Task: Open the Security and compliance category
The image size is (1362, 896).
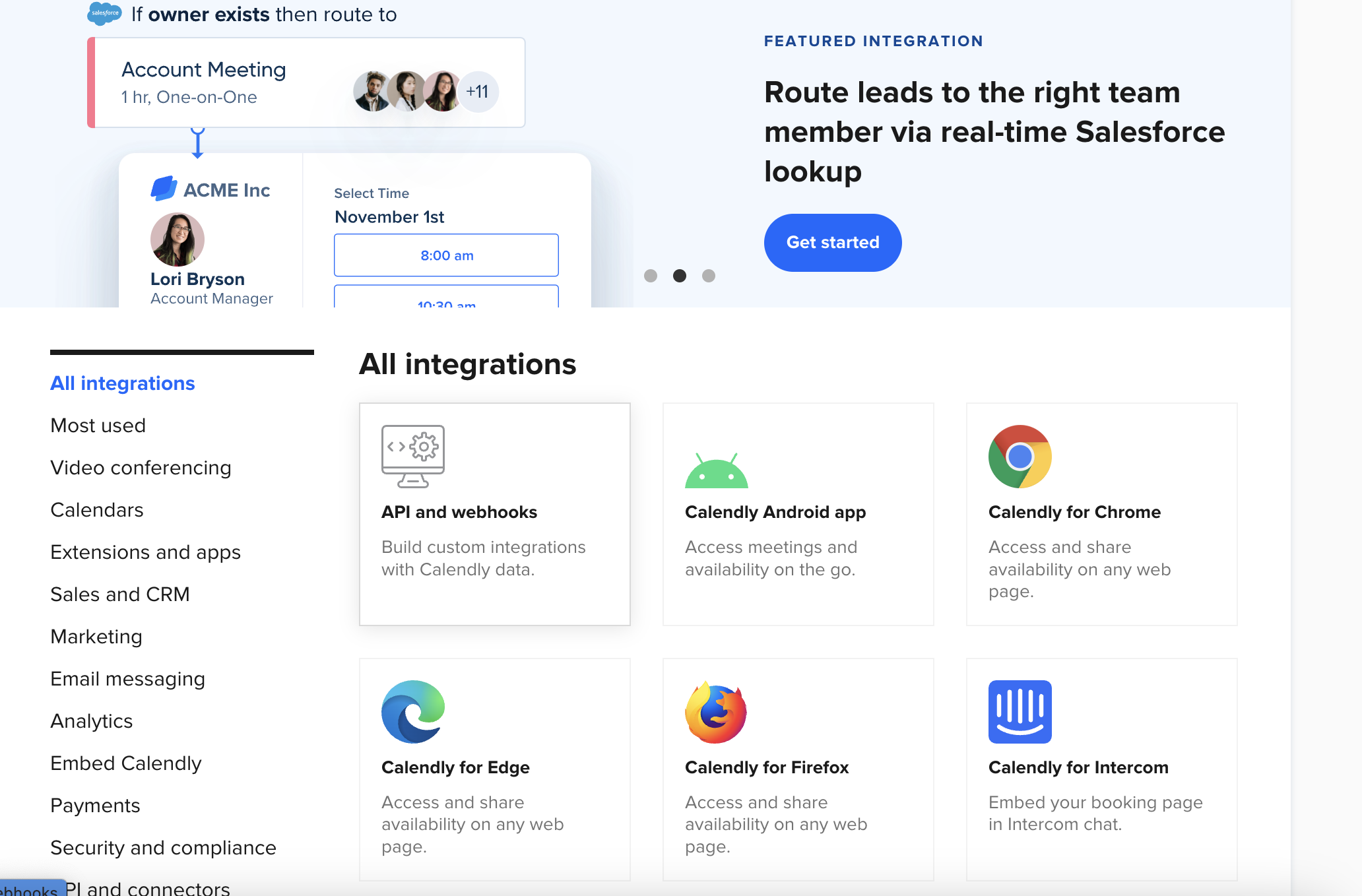Action: (x=163, y=848)
